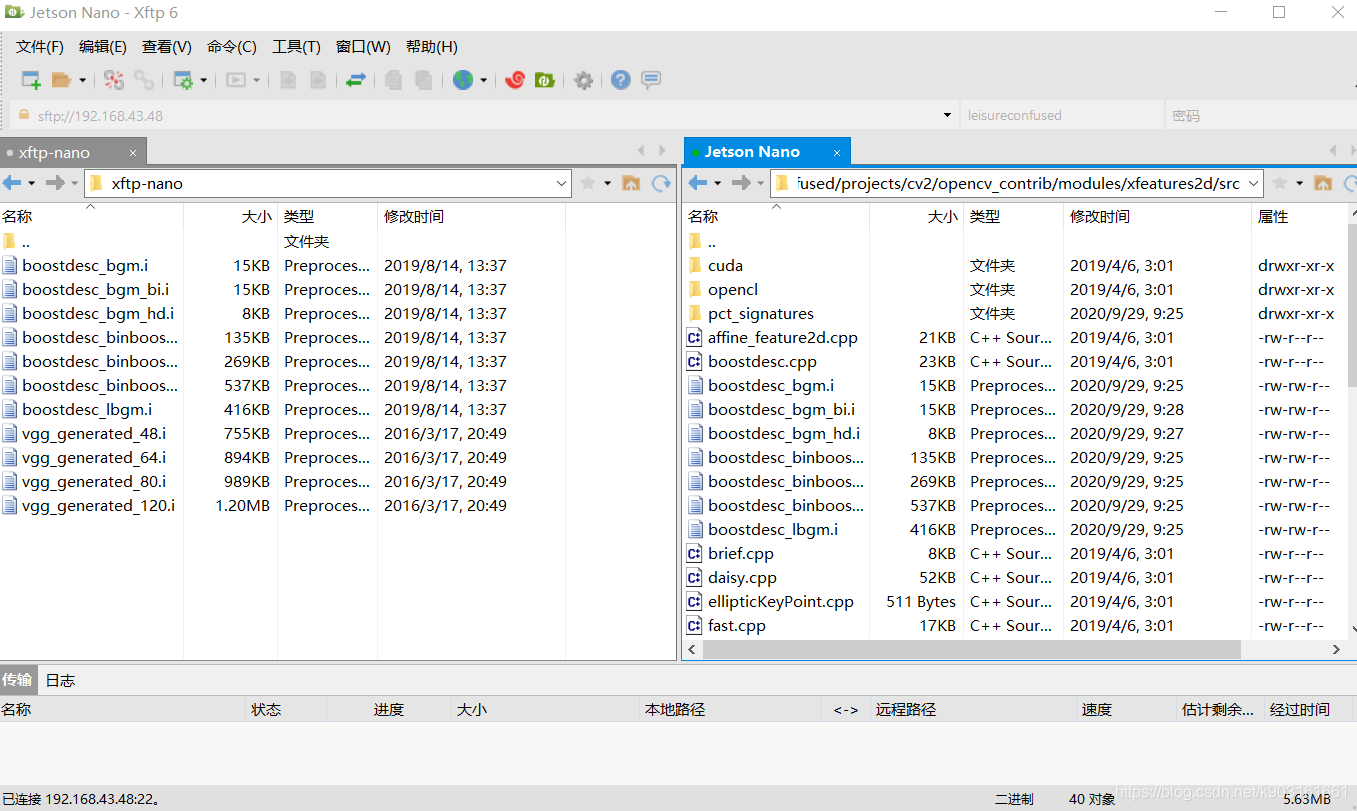This screenshot has width=1357, height=811.
Task: Click the Back arrow in the Jetson Nano pane
Action: [x=698, y=183]
